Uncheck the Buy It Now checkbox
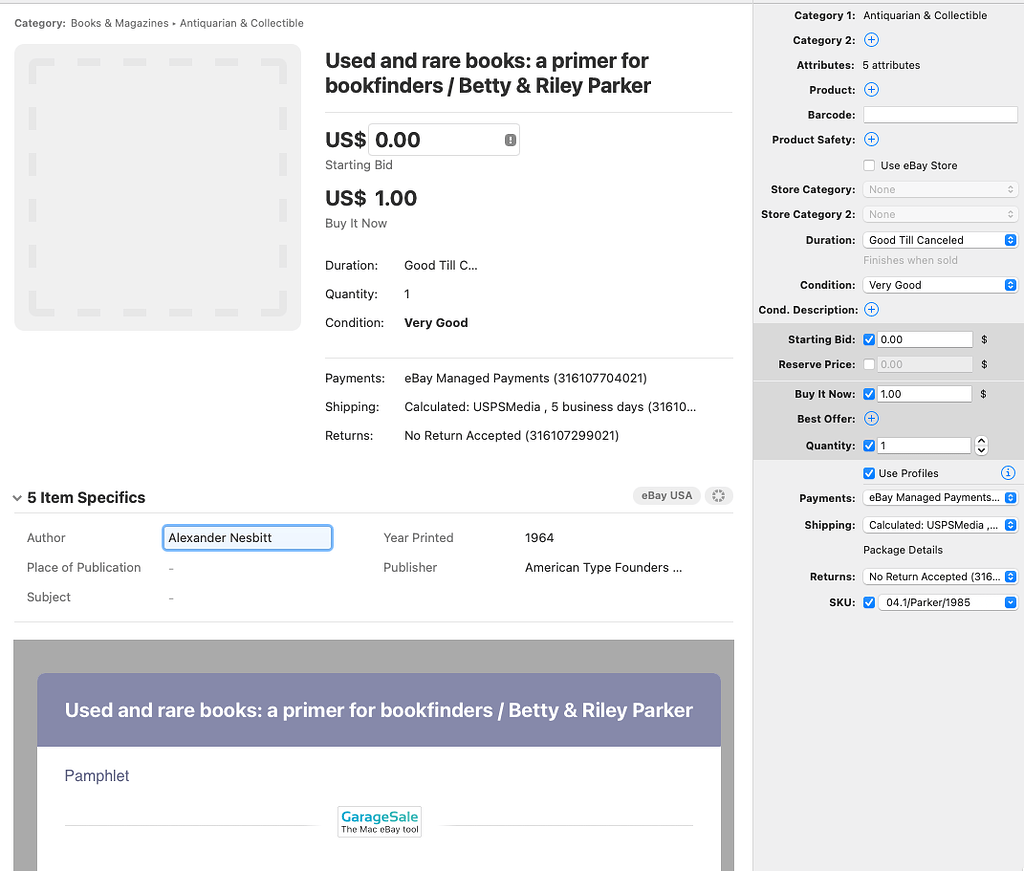This screenshot has height=871, width=1024. pyautogui.click(x=869, y=393)
